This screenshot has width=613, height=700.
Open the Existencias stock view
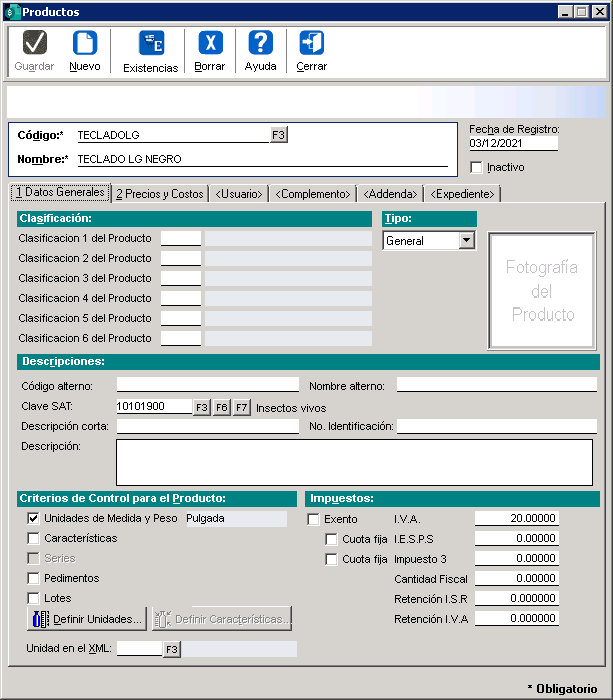point(150,52)
